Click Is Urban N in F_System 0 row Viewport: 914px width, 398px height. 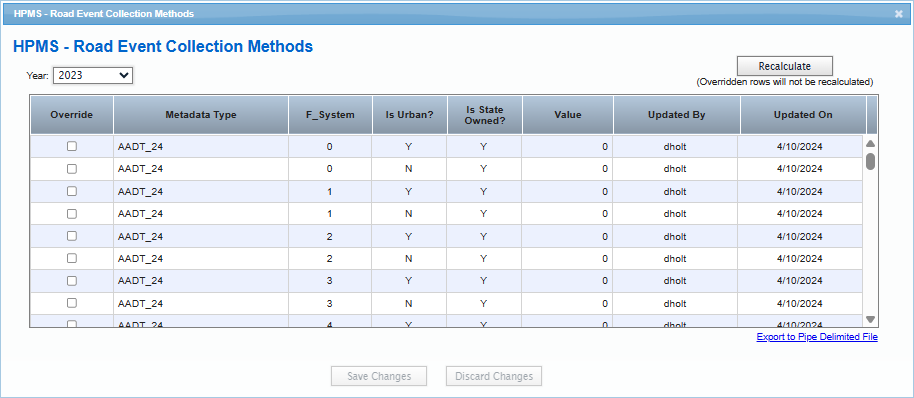click(409, 169)
